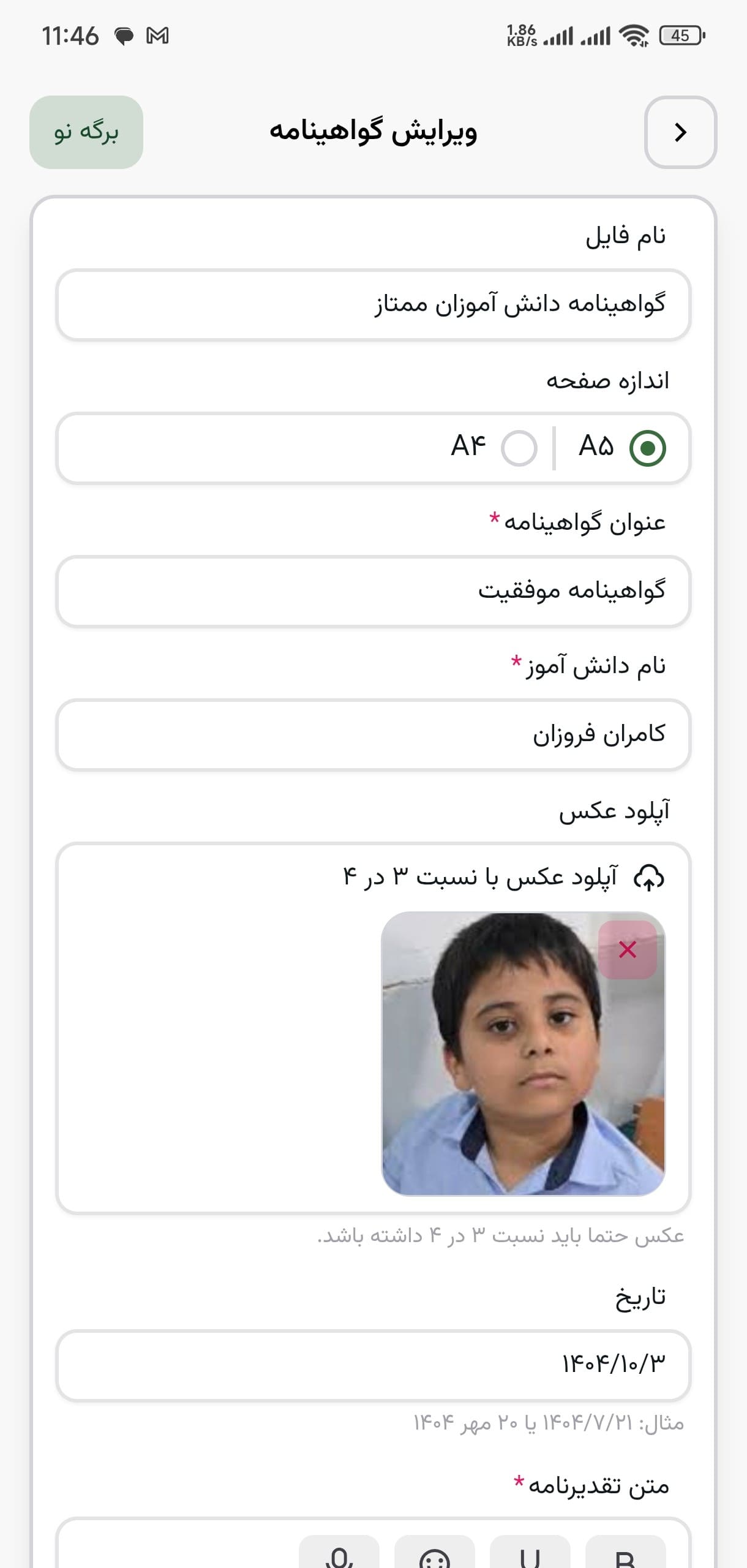747x1568 pixels.
Task: Remove the uploaded student photo
Action: pyautogui.click(x=628, y=949)
